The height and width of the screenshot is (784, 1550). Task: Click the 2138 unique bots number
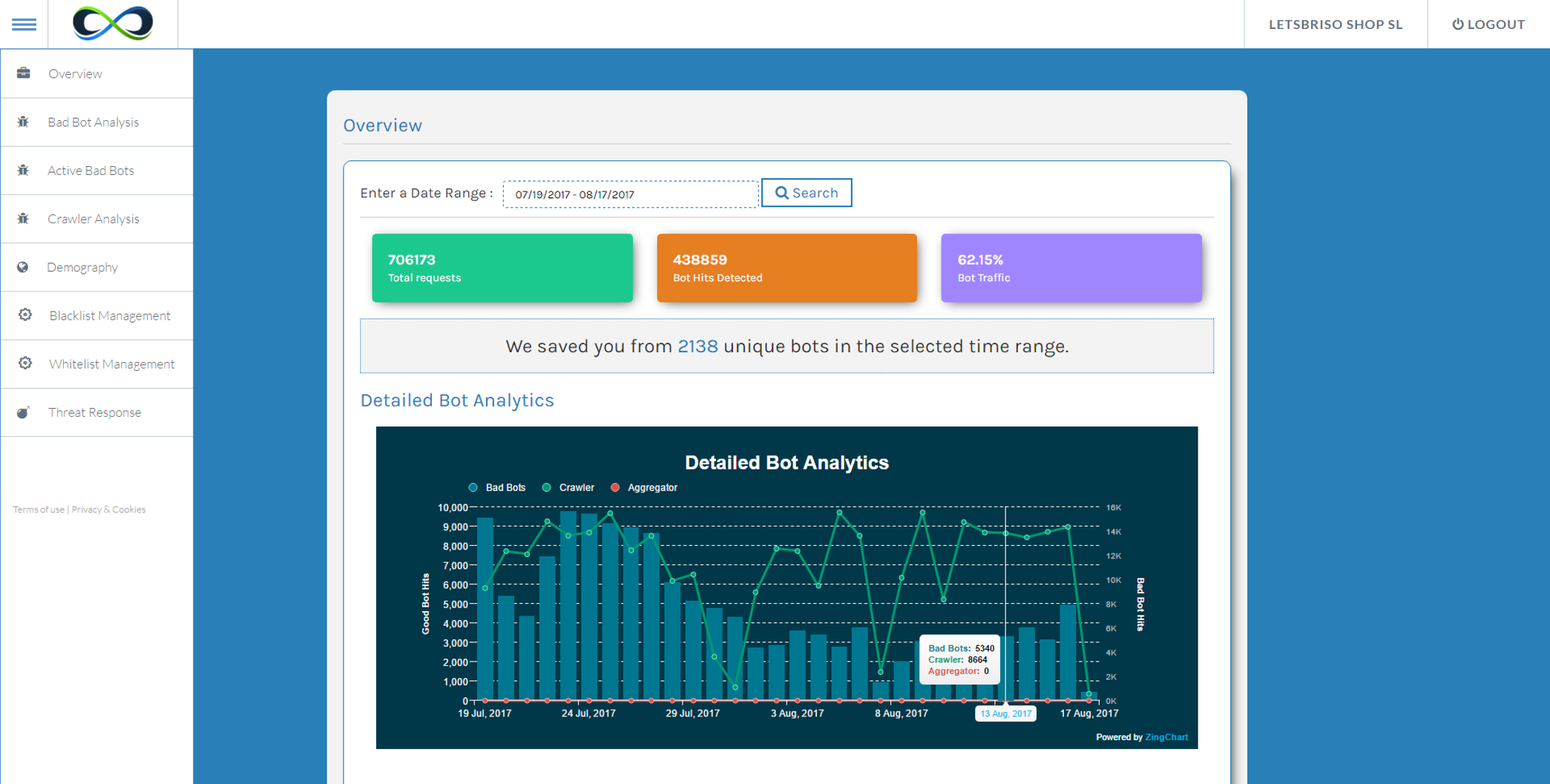[697, 346]
